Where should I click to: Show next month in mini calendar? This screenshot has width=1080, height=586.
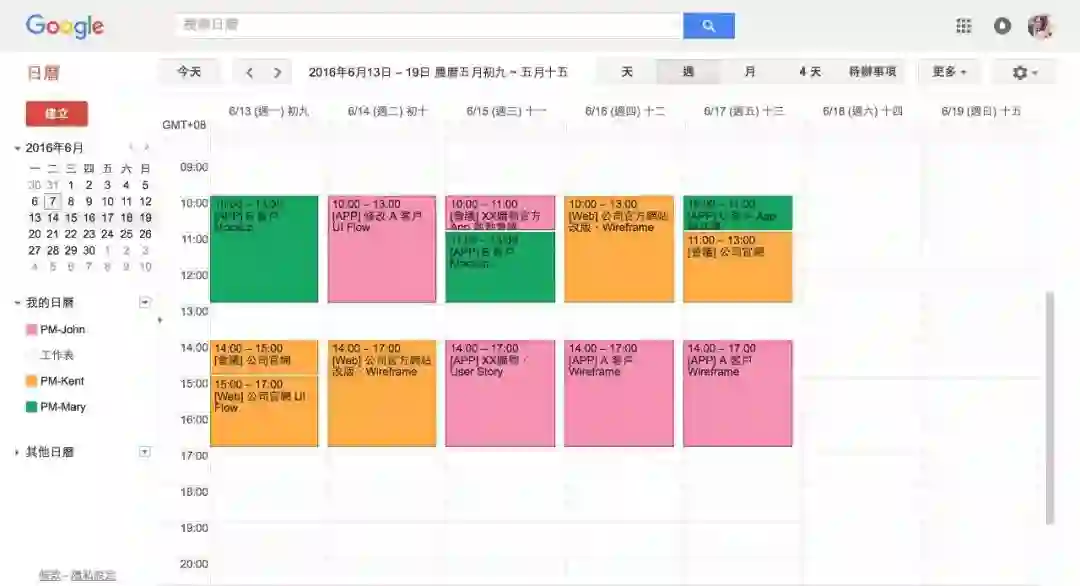click(146, 147)
